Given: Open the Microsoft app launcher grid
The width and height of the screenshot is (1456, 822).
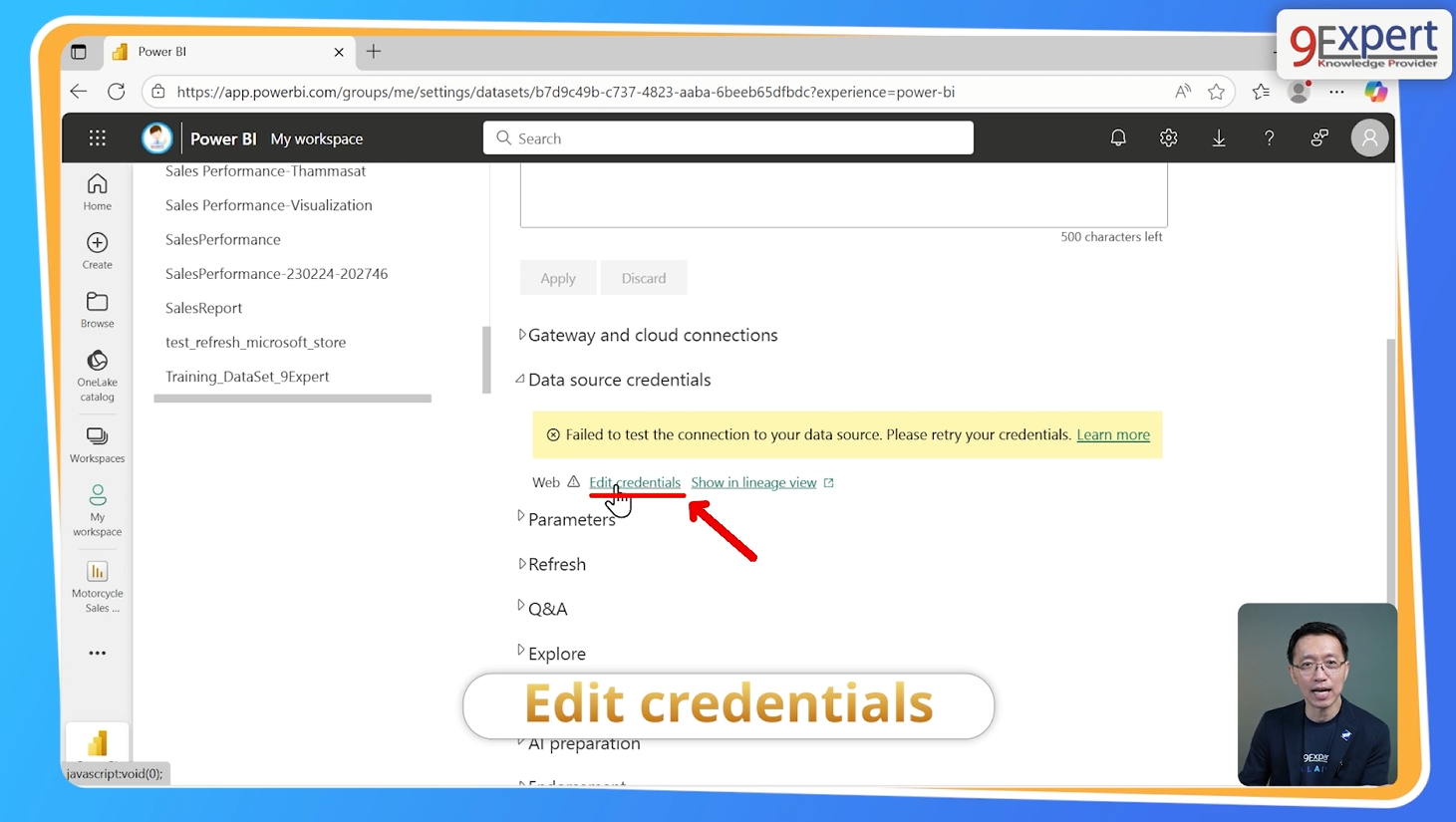Looking at the screenshot, I should coord(97,137).
